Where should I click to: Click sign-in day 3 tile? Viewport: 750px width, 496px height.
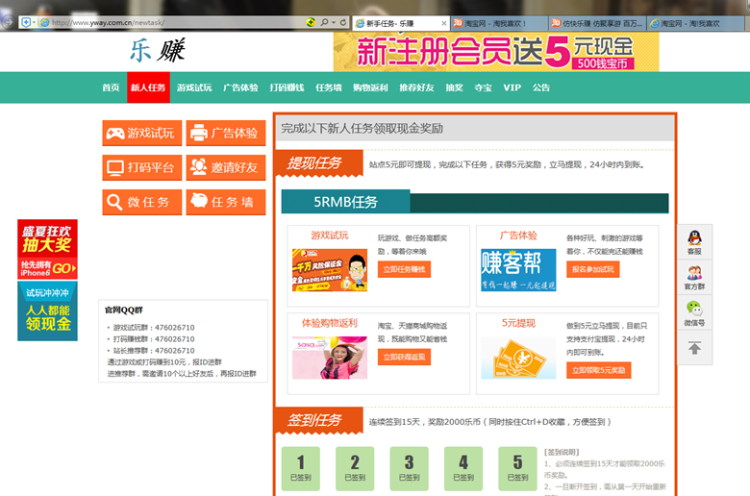(409, 469)
